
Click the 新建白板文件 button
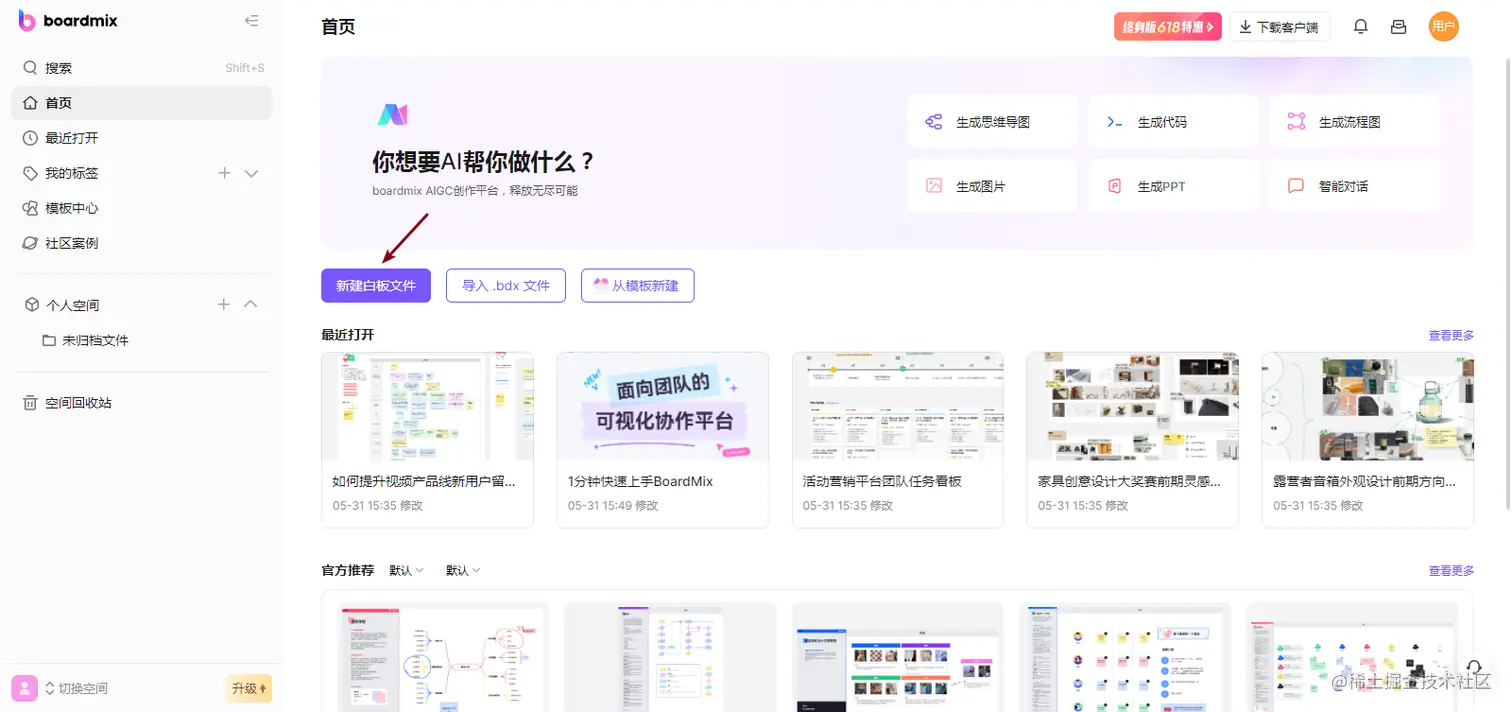click(376, 285)
